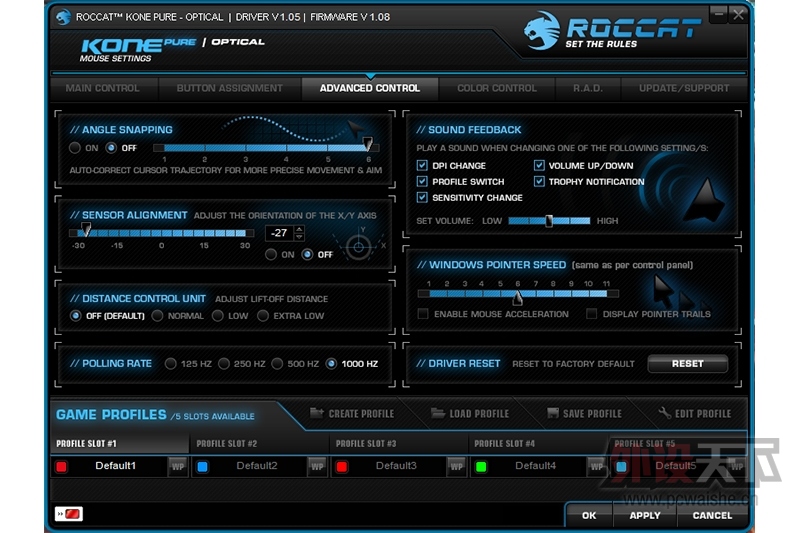
Task: Click Edit Profile with wrench icon
Action: point(694,413)
